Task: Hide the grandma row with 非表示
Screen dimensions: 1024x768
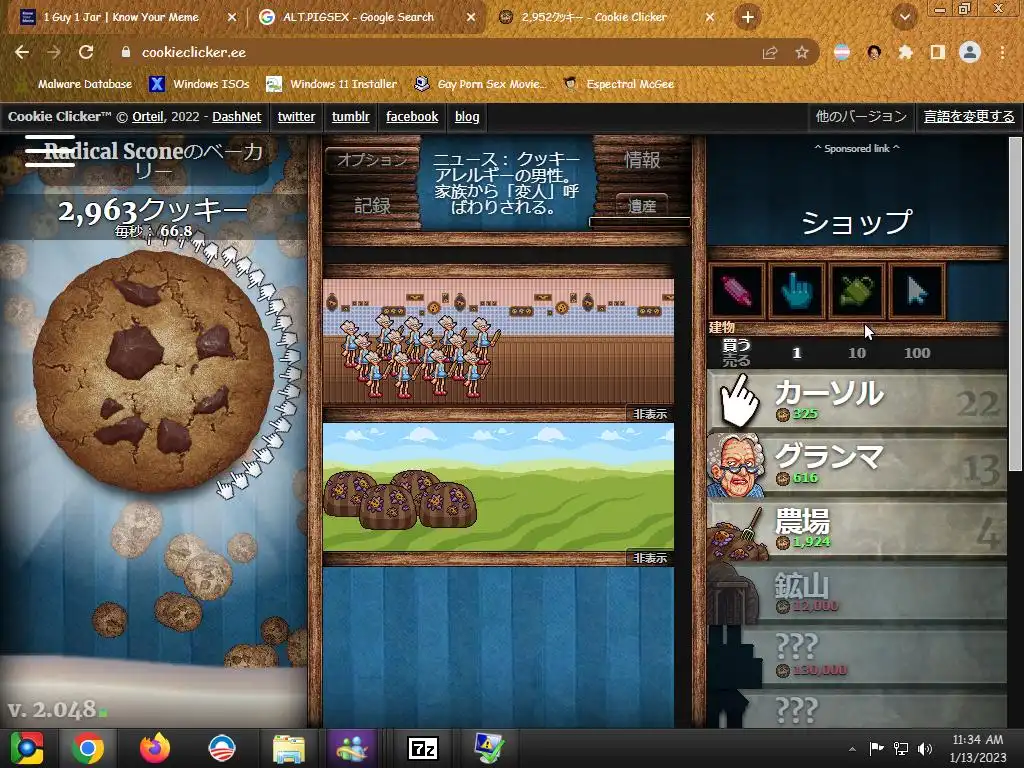Action: click(x=650, y=414)
